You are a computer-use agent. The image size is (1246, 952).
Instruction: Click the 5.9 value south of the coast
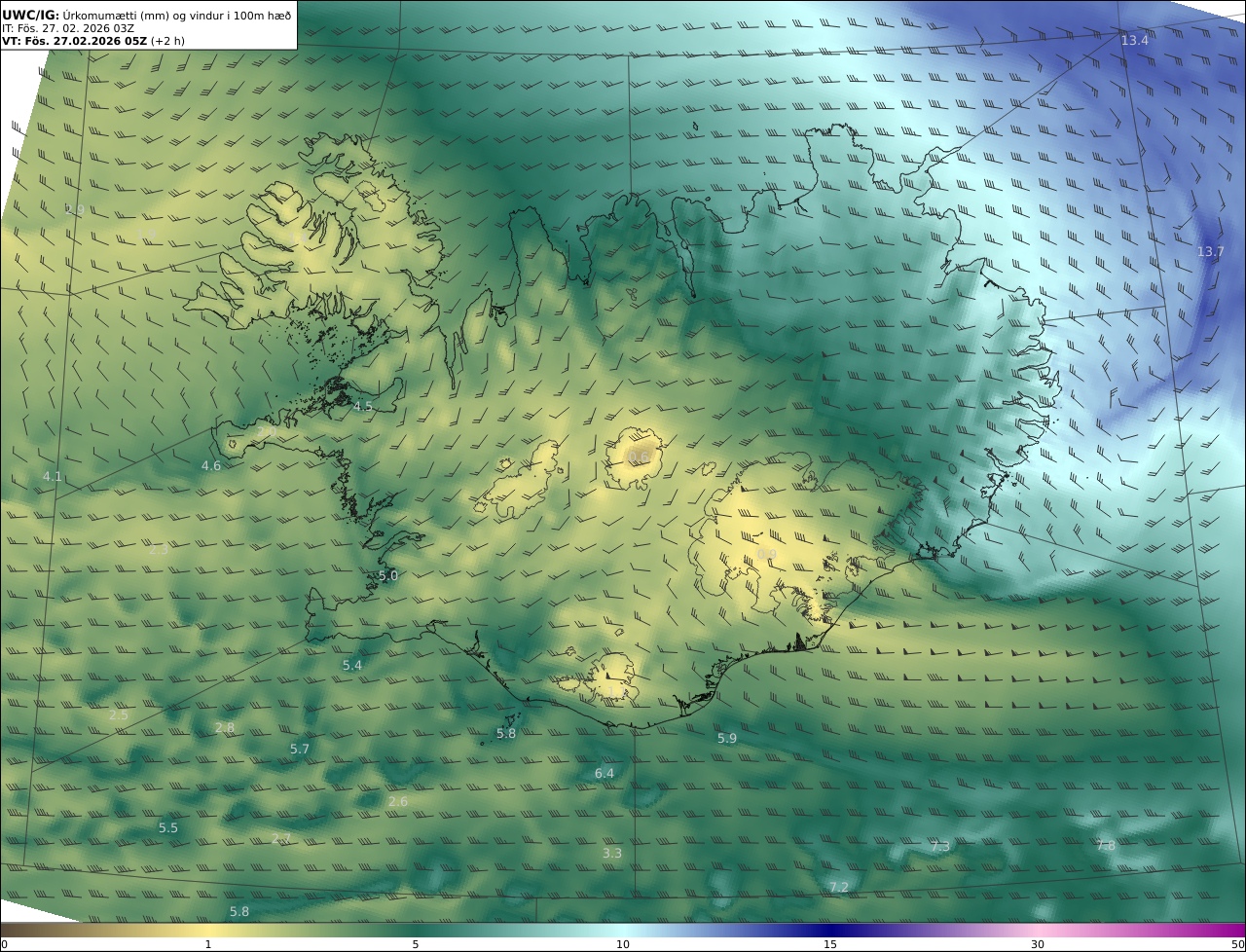[727, 738]
